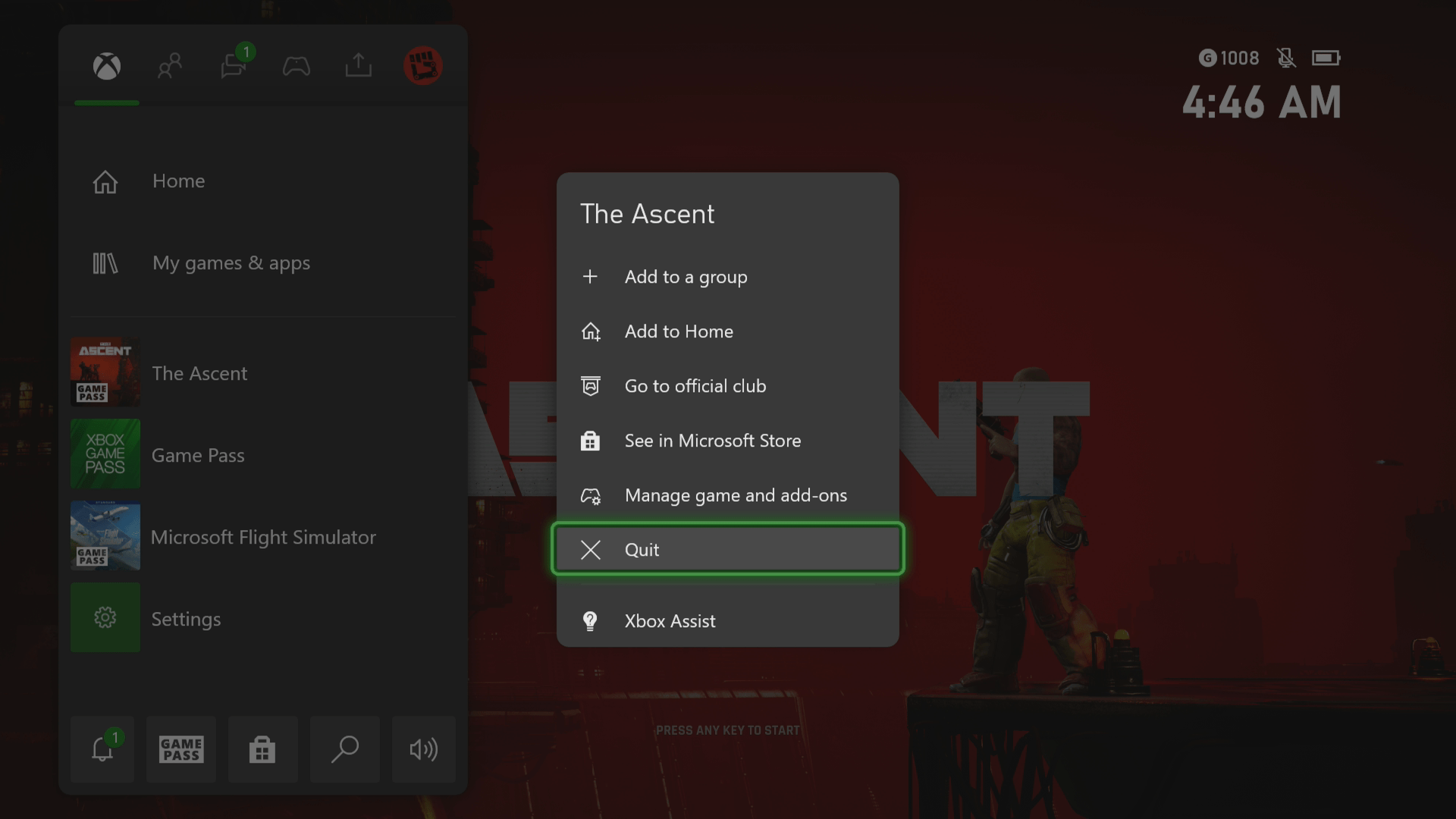Image resolution: width=1456 pixels, height=819 pixels.
Task: Open the Capture & share icon
Action: 358,67
